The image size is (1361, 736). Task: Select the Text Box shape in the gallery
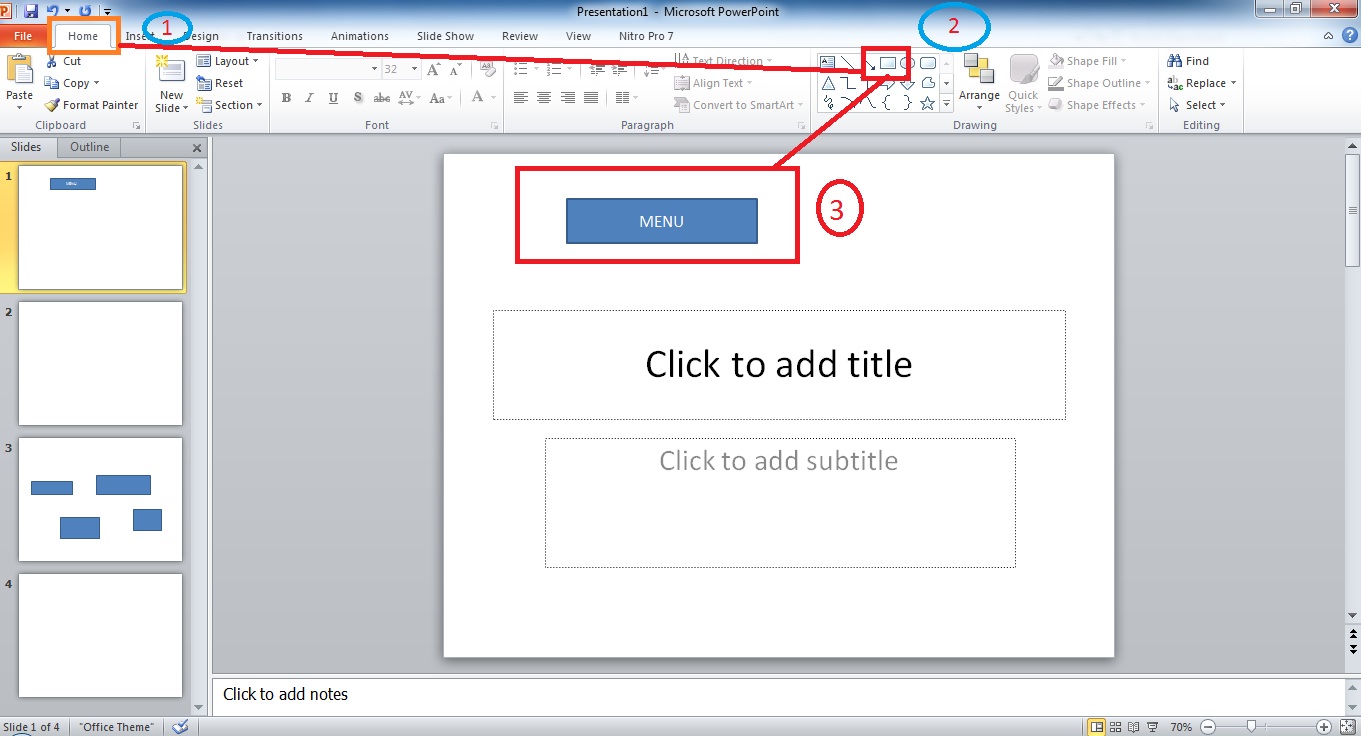[828, 63]
